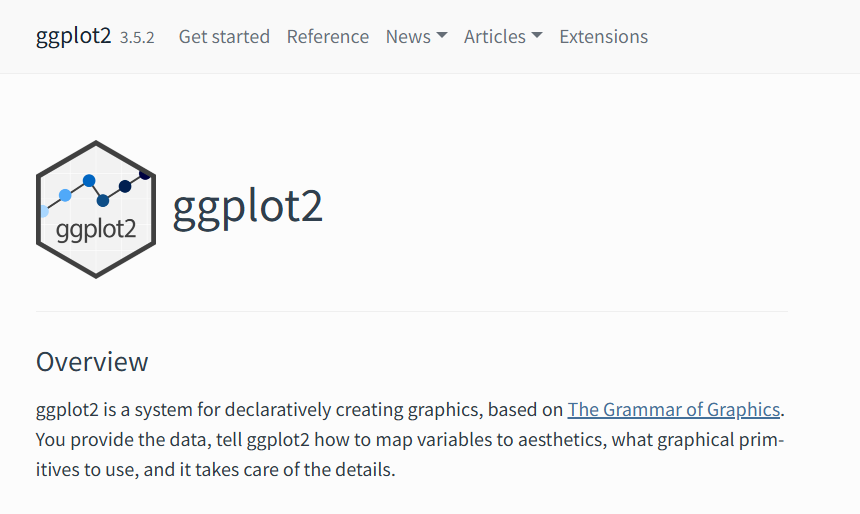Click the large ggplot2 page title
Screen dimensions: 860x514
[x=247, y=207]
